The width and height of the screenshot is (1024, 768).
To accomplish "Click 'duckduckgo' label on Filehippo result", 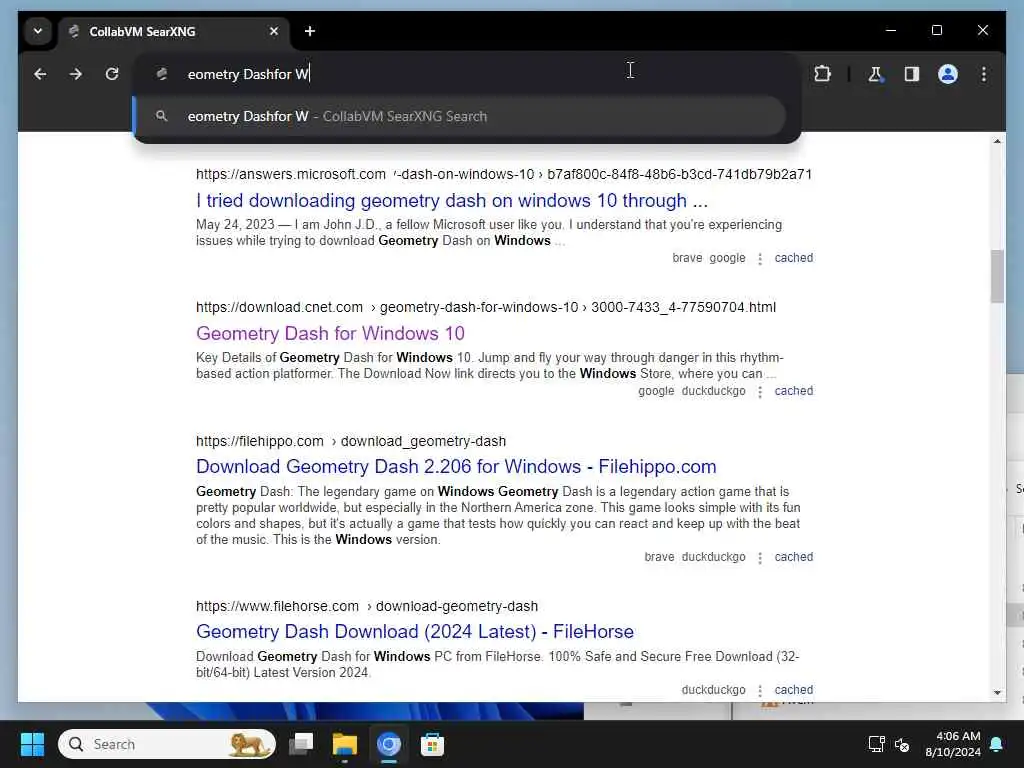I will 713,557.
